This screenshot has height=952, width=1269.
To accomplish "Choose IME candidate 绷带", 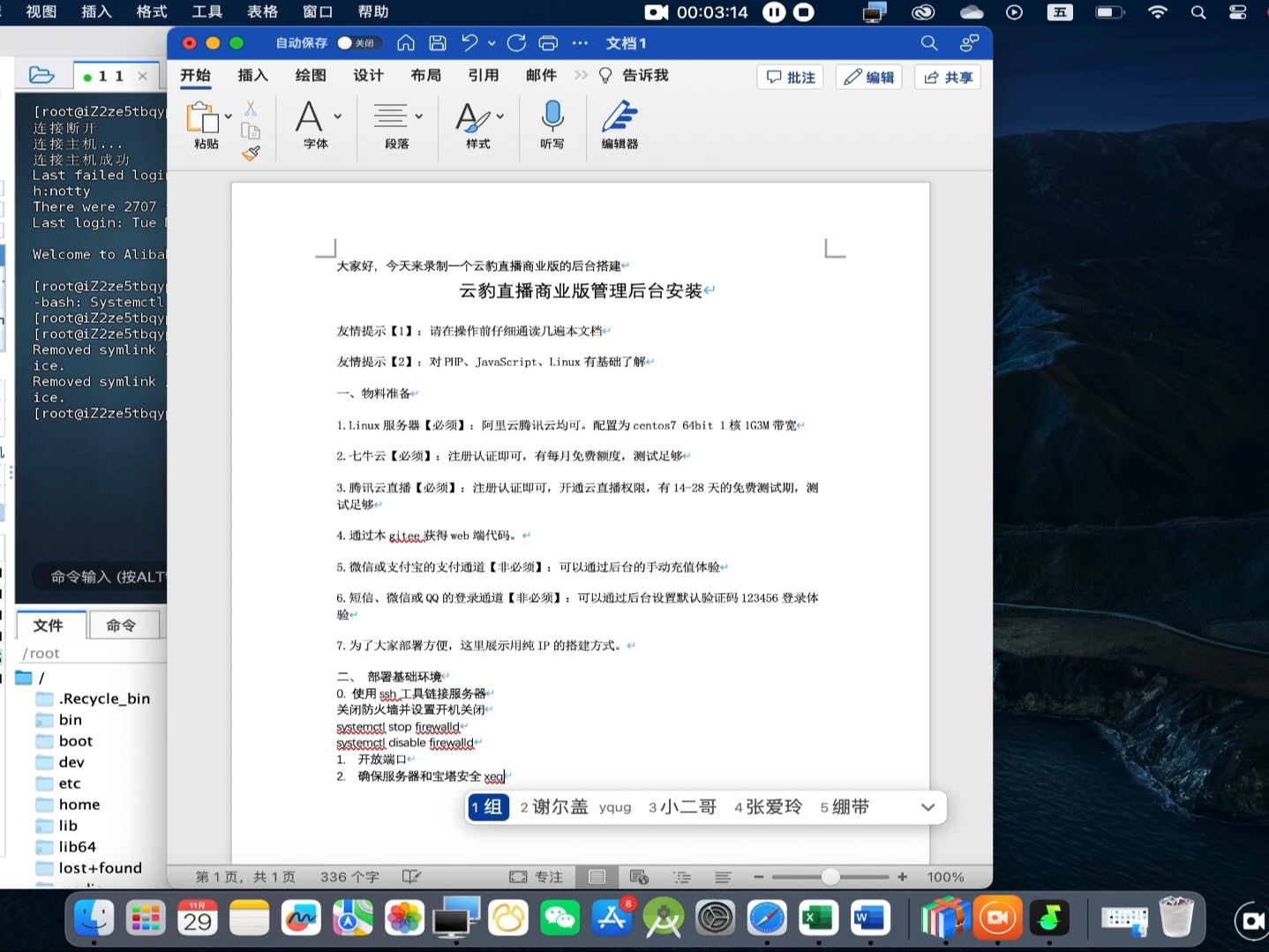I will point(845,807).
